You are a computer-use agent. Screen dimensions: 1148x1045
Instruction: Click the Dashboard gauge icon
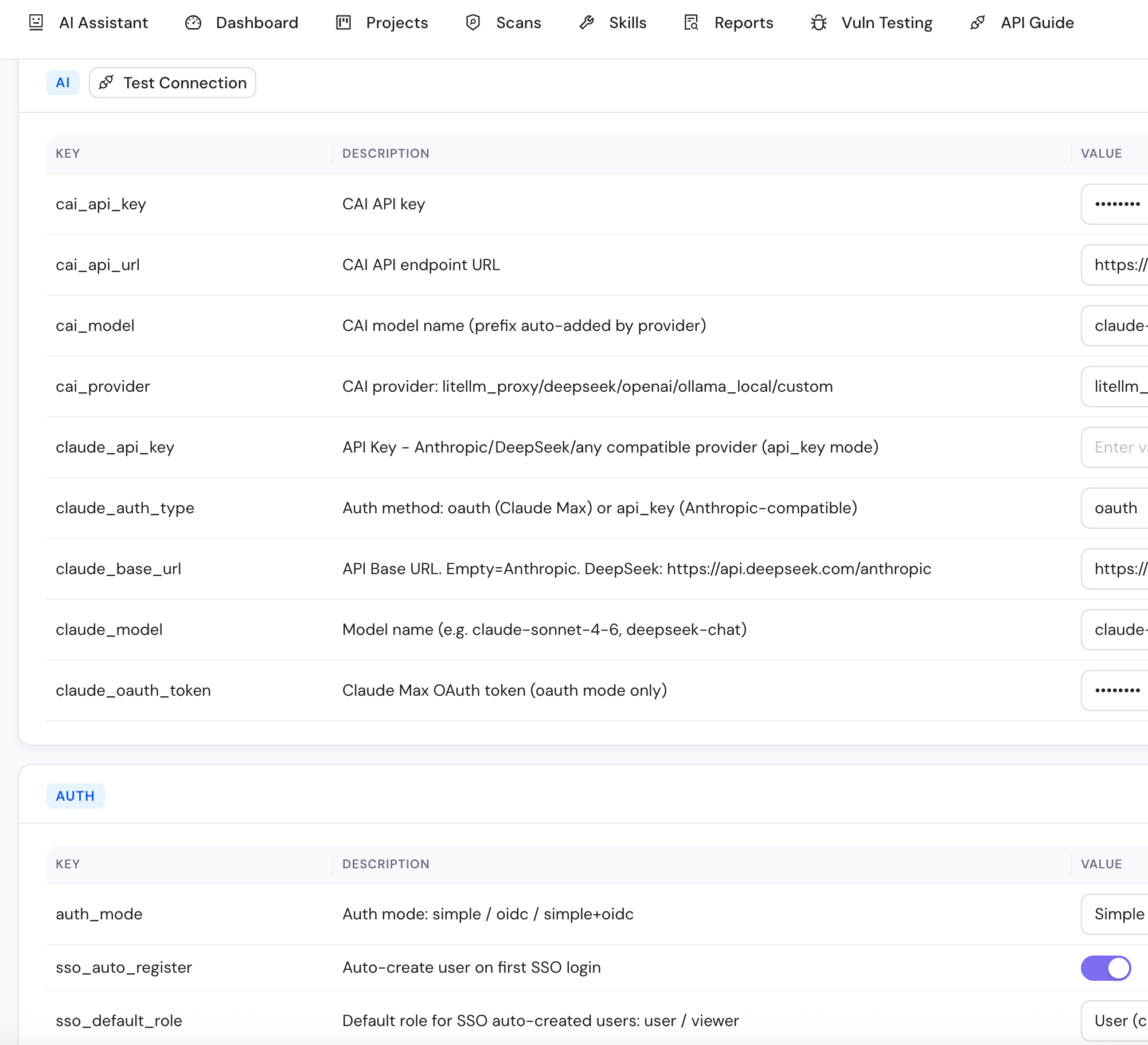pyautogui.click(x=193, y=22)
